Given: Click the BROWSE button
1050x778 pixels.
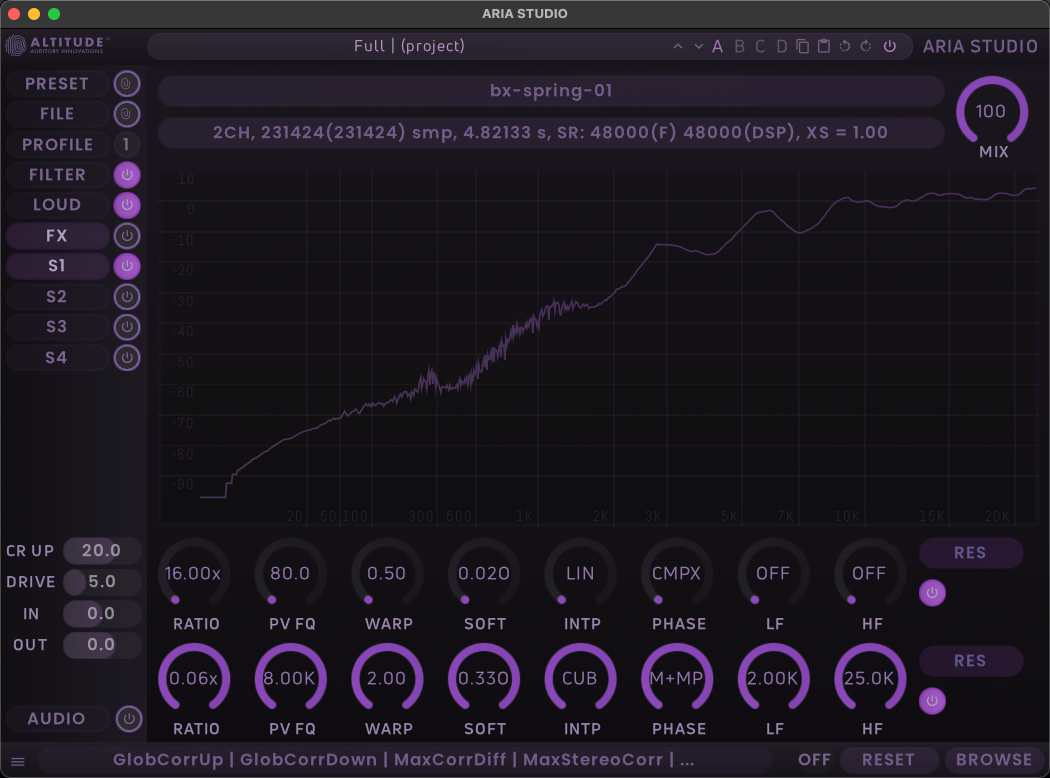Looking at the screenshot, I should coord(993,760).
